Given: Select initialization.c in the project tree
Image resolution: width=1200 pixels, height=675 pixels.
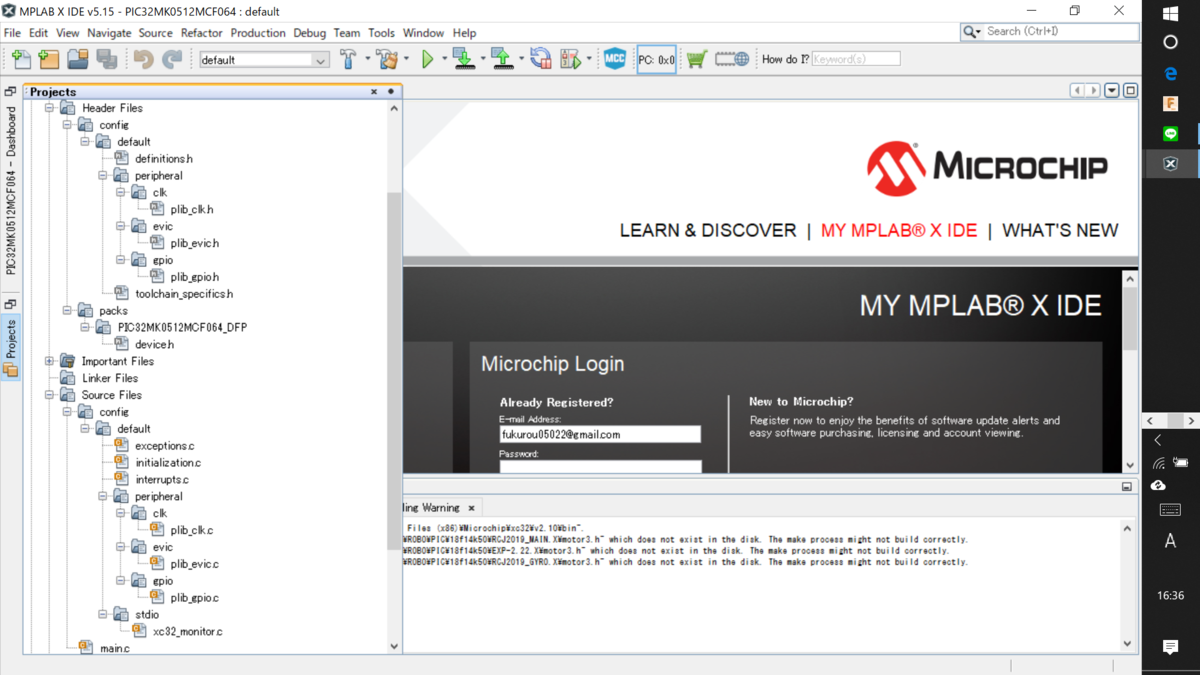Looking at the screenshot, I should point(168,463).
